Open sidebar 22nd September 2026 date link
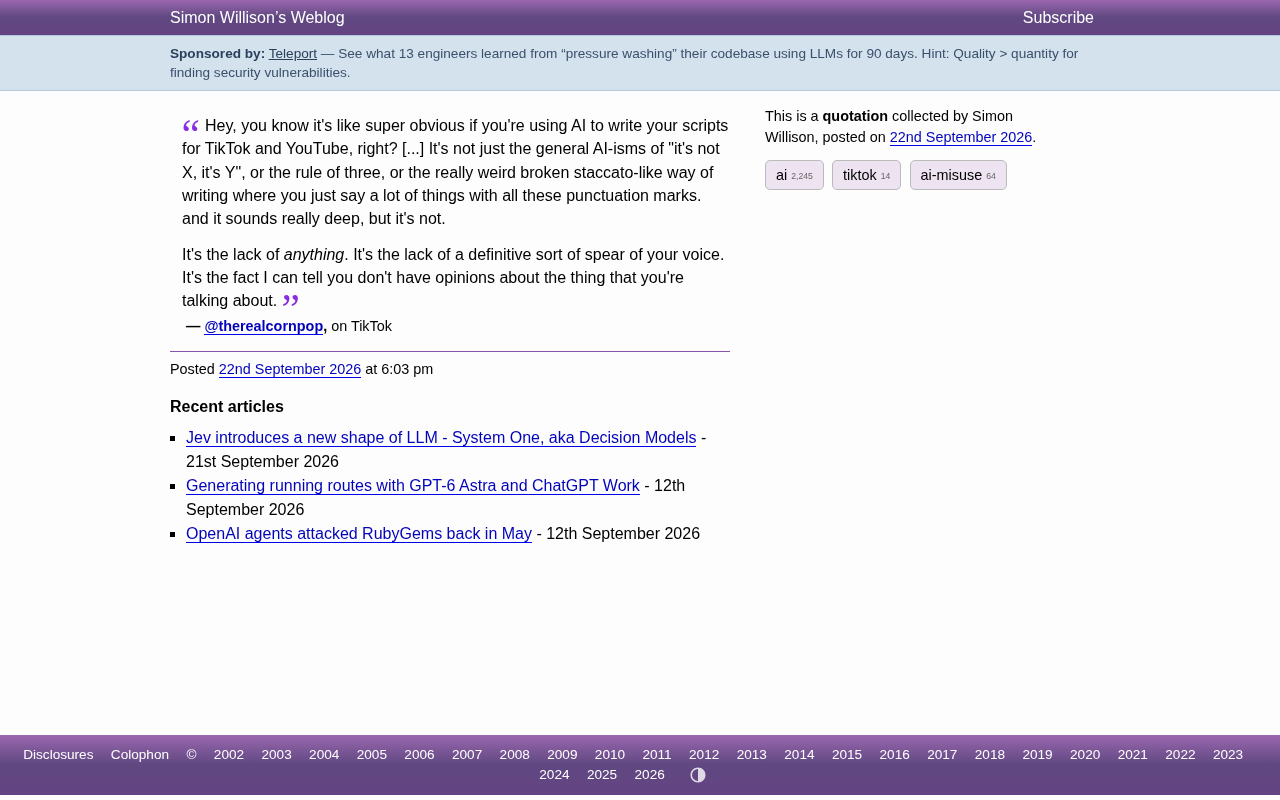1280x800 pixels. [961, 137]
